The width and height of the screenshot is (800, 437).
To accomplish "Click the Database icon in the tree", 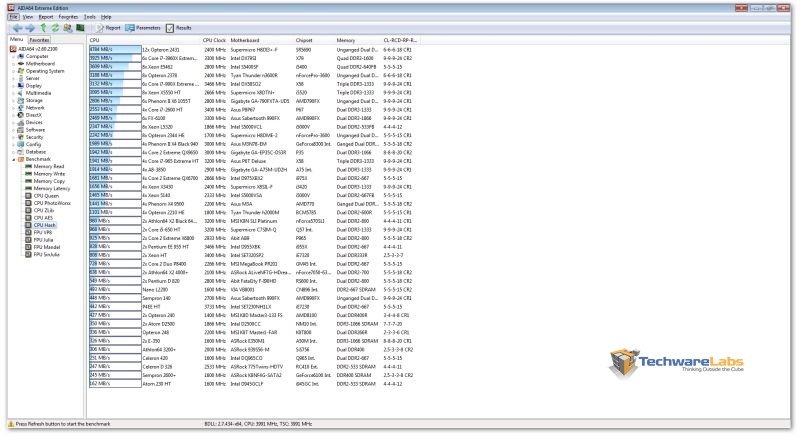I will click(21, 151).
